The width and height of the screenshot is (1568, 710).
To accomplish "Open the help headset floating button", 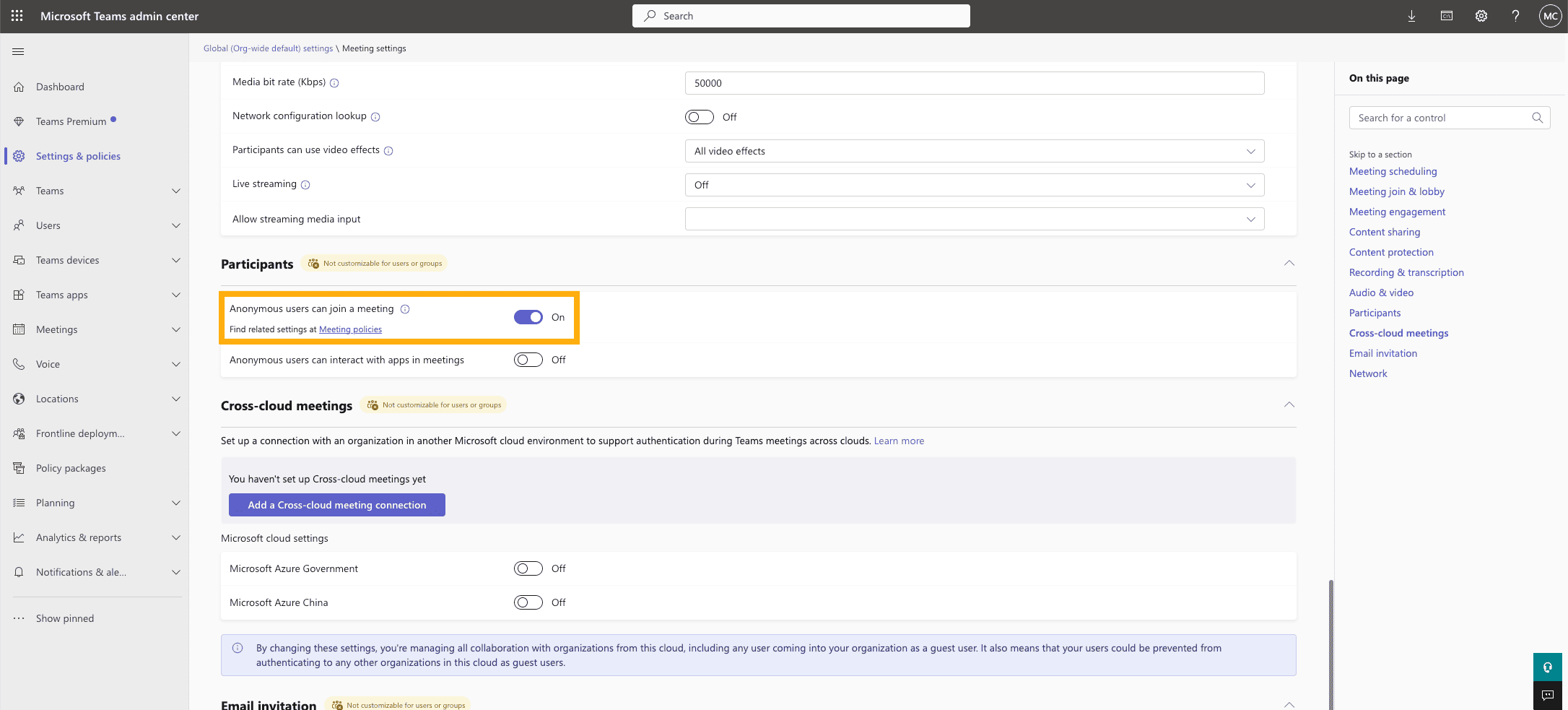I will (1547, 667).
